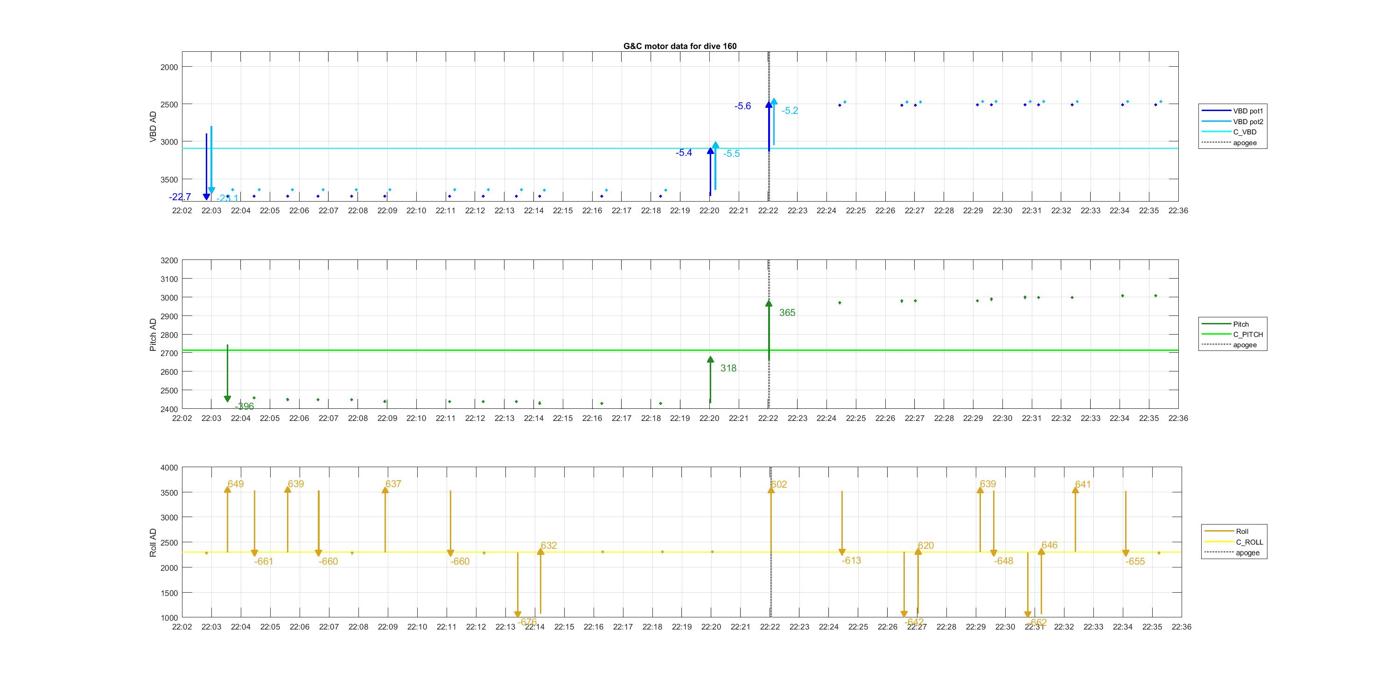This screenshot has height=693, width=1400.
Task: Click the '365' pitch data label
Action: [787, 313]
